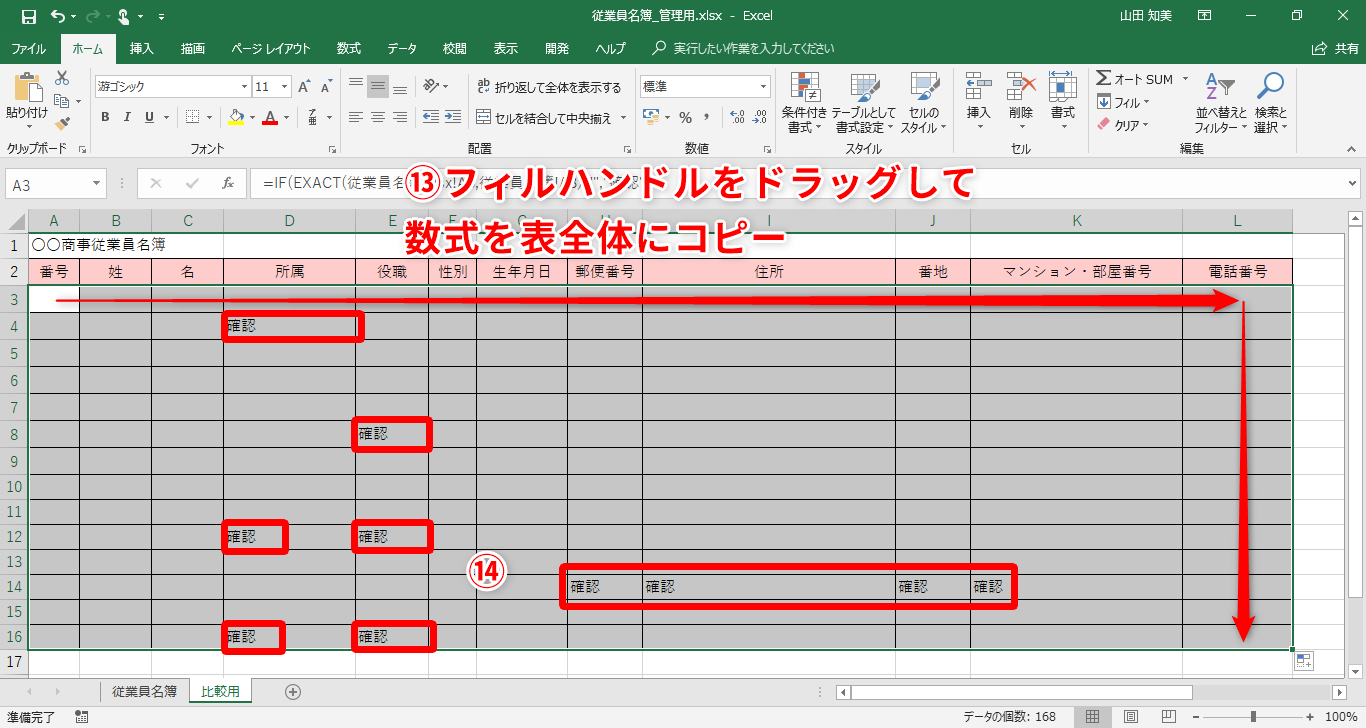Toggle italic formatting
This screenshot has width=1366, height=728.
point(128,117)
